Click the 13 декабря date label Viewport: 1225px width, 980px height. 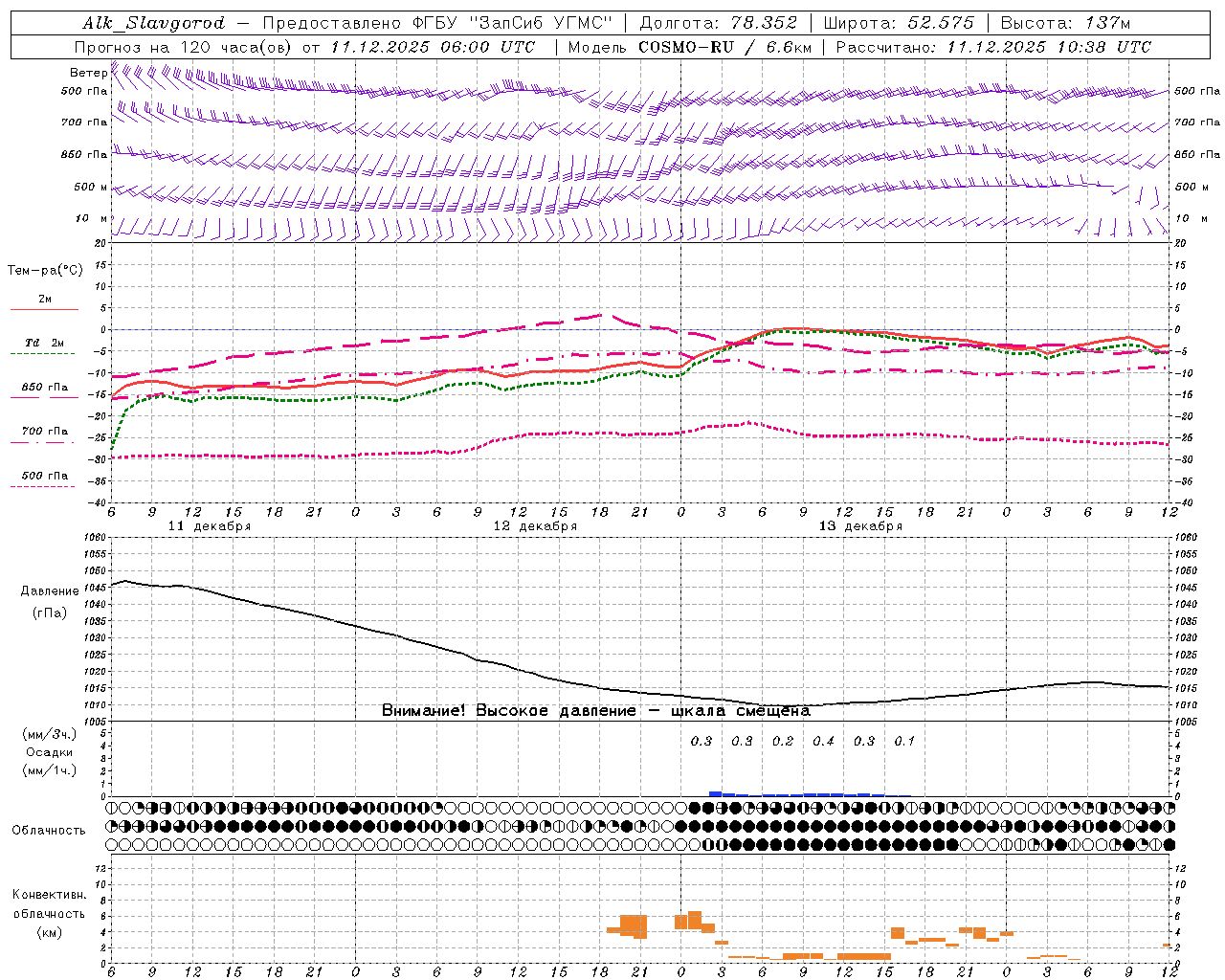(860, 526)
